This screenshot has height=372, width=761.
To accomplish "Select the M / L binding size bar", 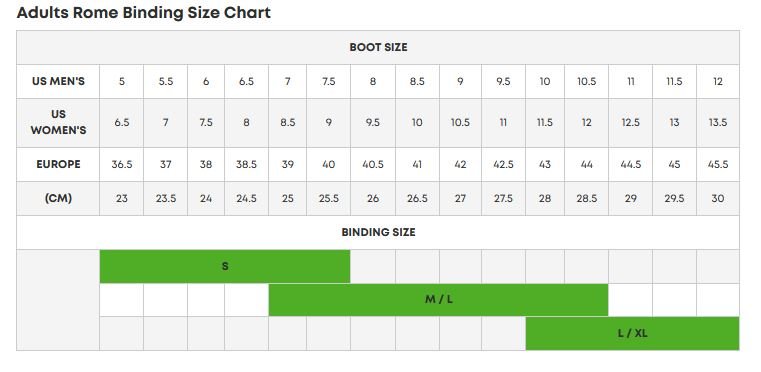I will pyautogui.click(x=438, y=300).
